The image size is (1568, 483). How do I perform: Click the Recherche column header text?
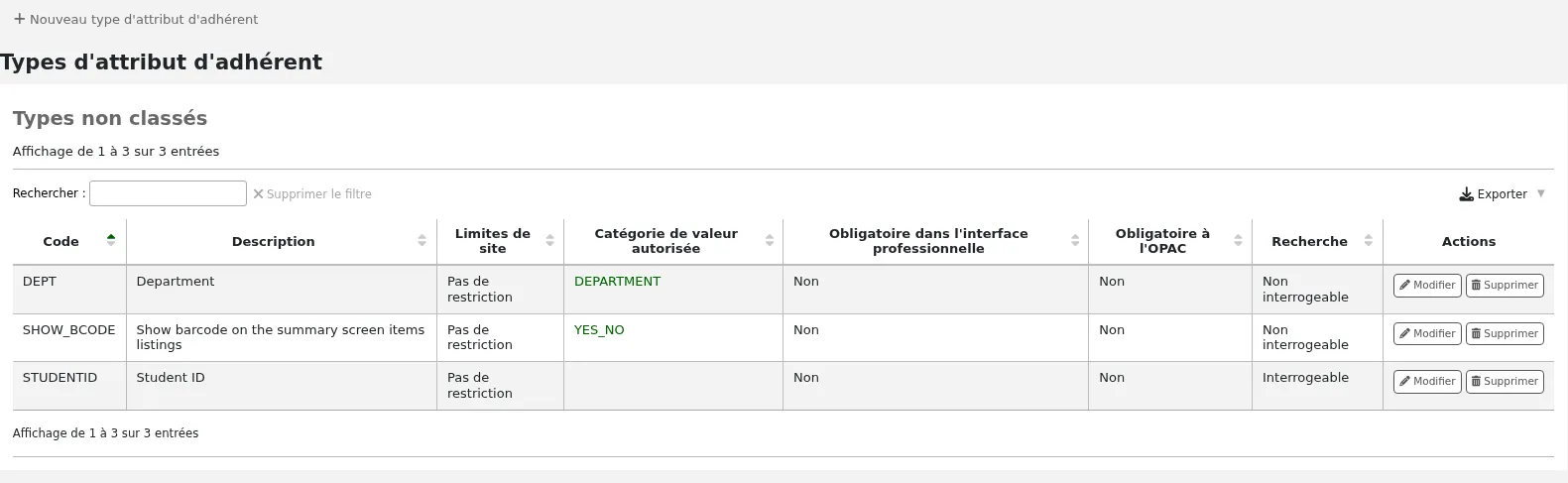point(1309,241)
